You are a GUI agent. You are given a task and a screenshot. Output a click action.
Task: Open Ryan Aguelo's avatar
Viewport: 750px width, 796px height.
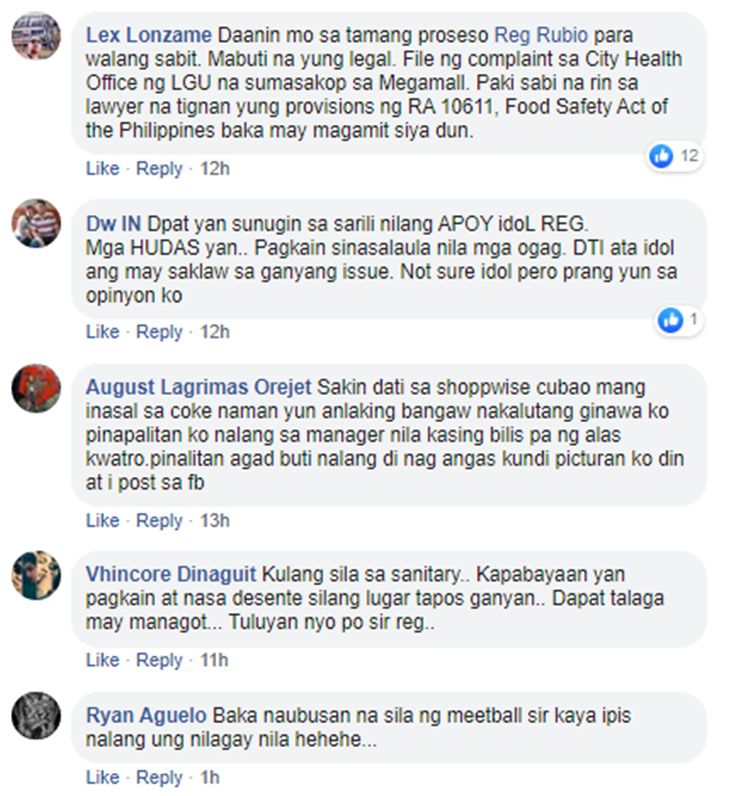pyautogui.click(x=36, y=715)
